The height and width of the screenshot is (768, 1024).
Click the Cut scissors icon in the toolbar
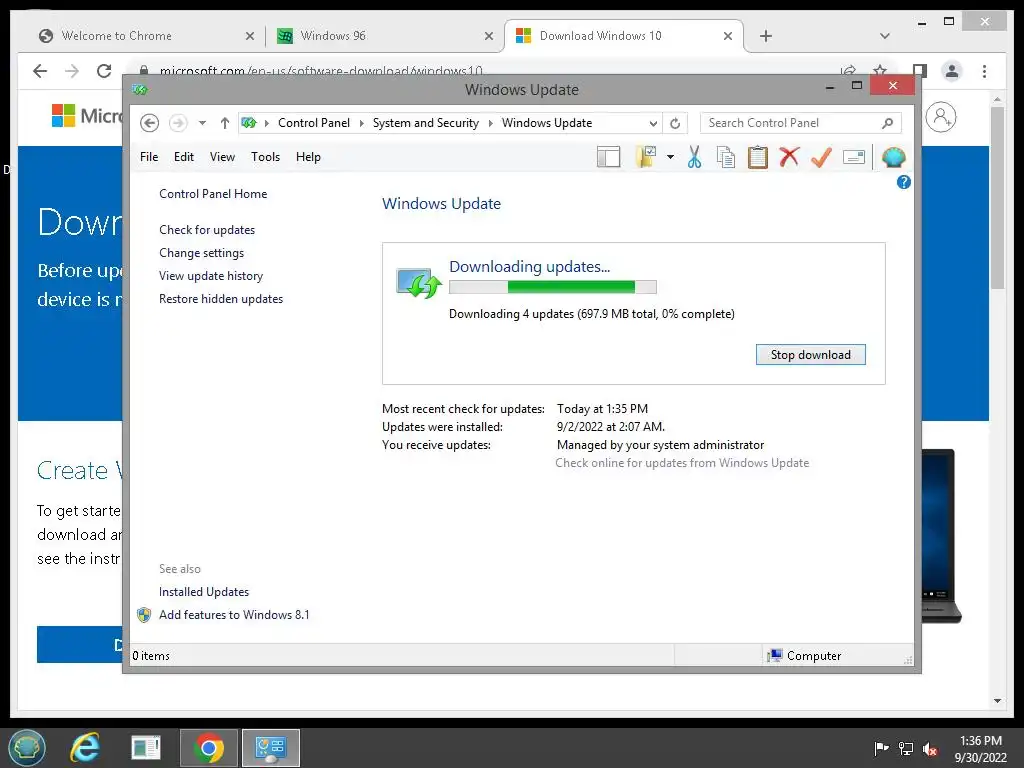pyautogui.click(x=694, y=157)
